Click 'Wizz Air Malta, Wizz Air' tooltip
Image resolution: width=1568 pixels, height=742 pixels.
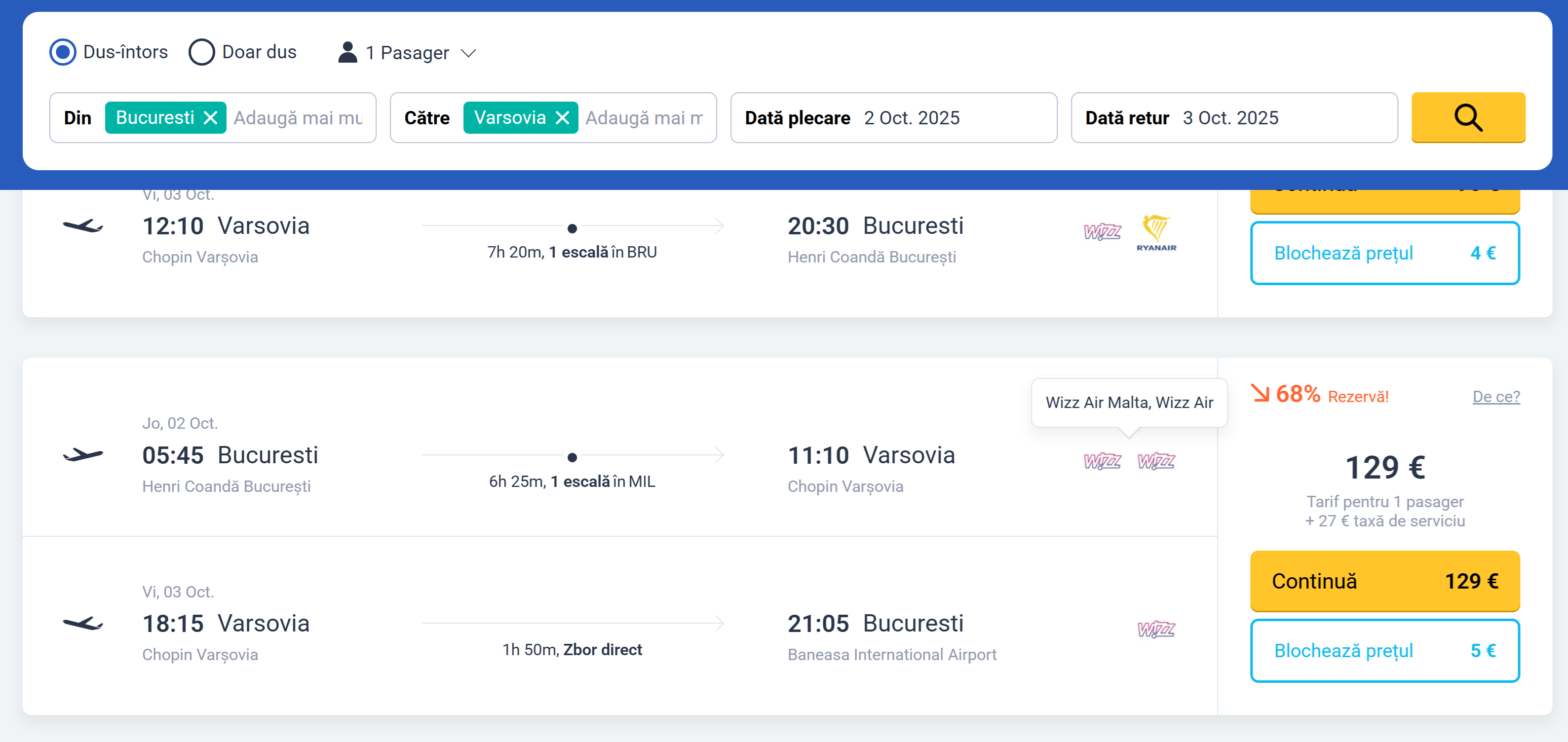(x=1129, y=403)
